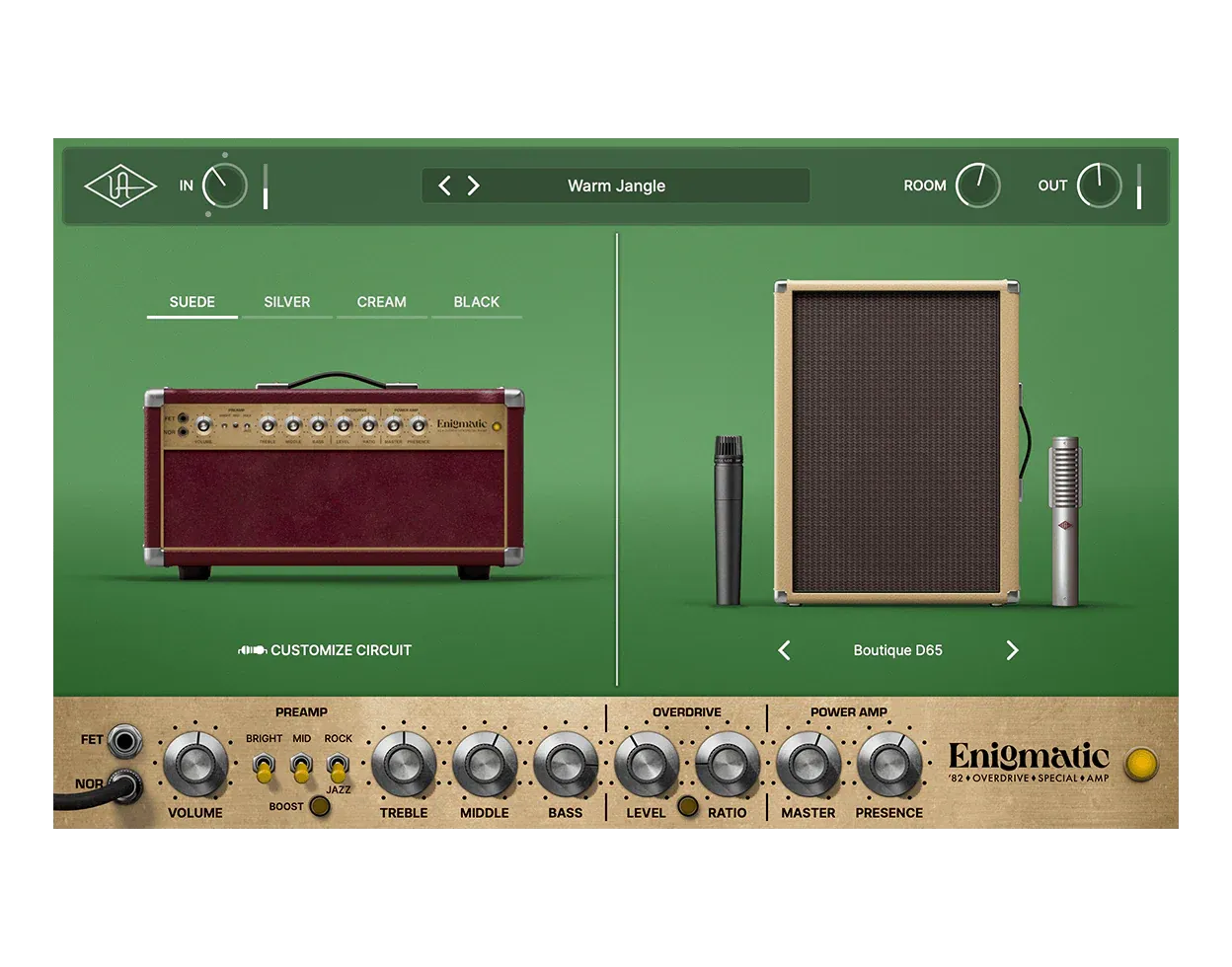Go to the next preset arrow
The height and width of the screenshot is (967, 1232).
474,186
